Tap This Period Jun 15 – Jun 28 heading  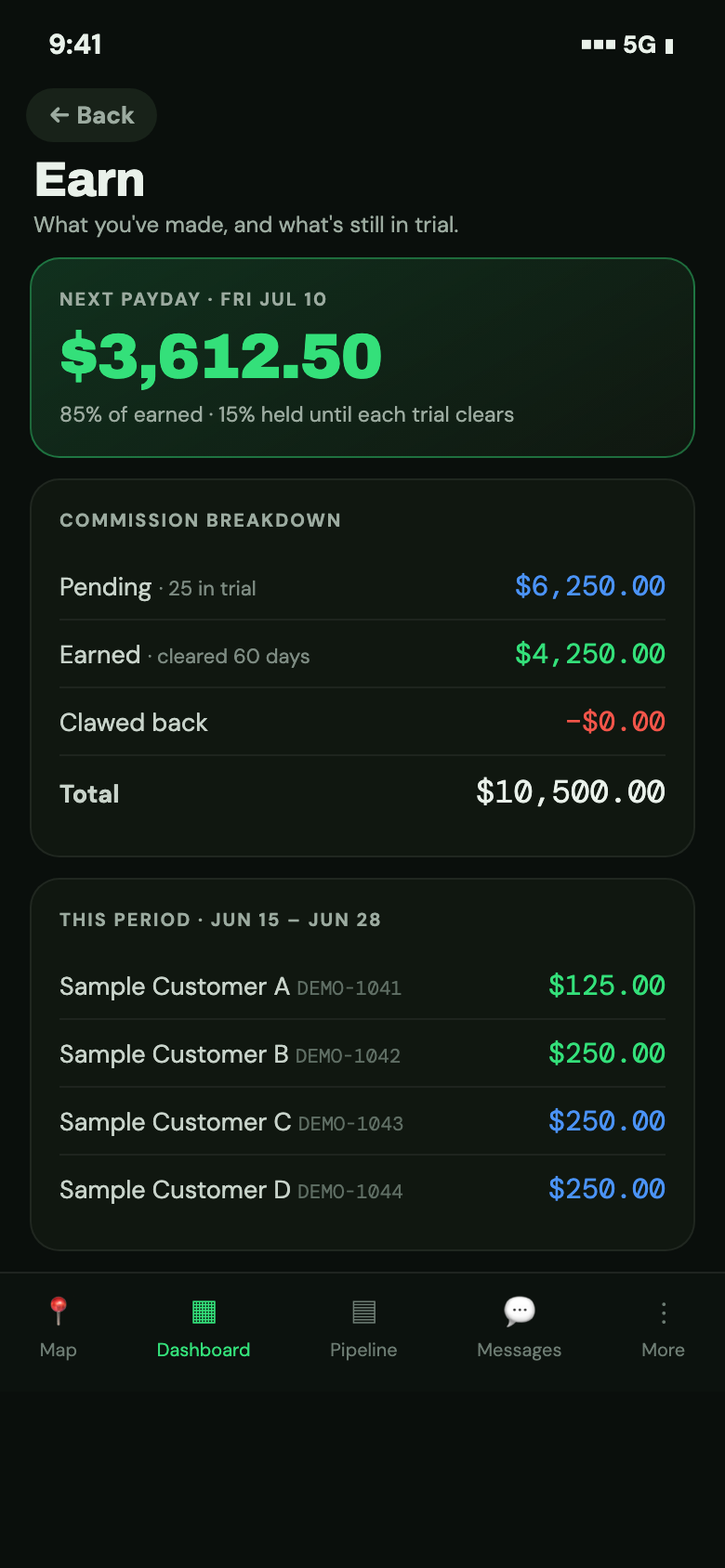[x=220, y=920]
